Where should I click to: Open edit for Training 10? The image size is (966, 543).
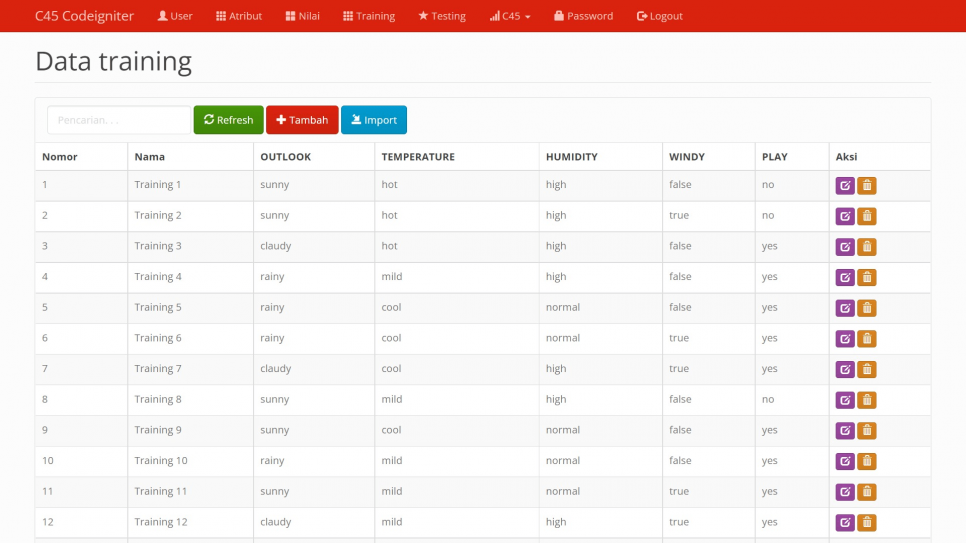(x=845, y=461)
